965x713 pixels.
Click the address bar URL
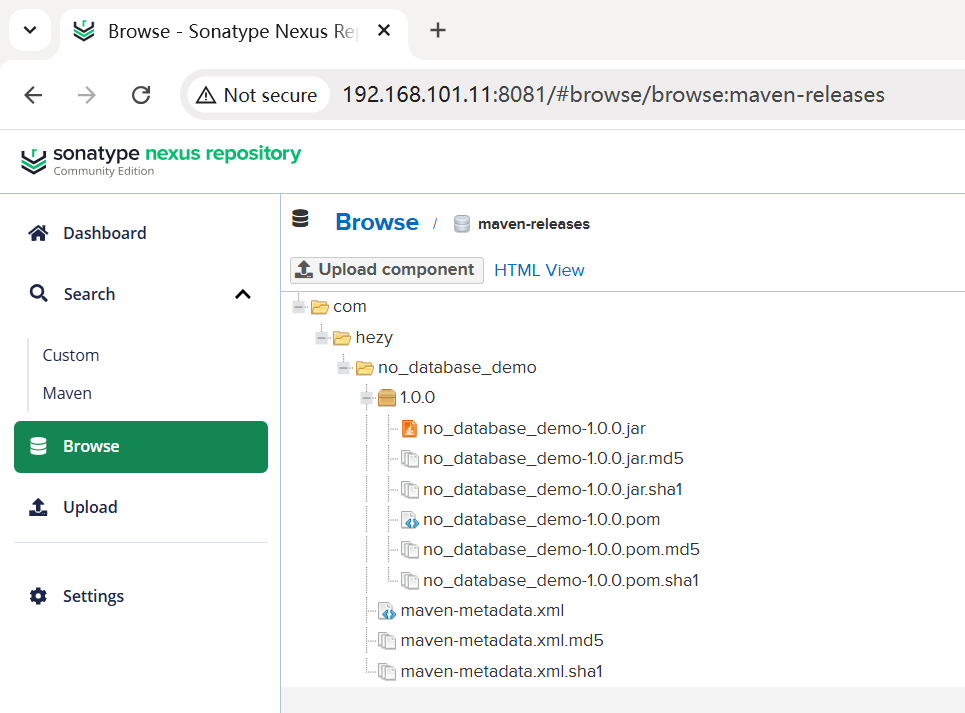point(613,95)
